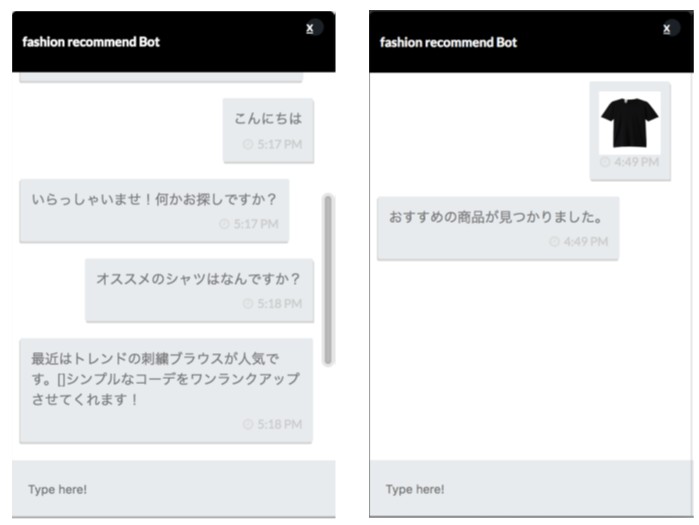Click clock icon on おすすめの商品 message
The height and width of the screenshot is (525, 699).
click(554, 242)
